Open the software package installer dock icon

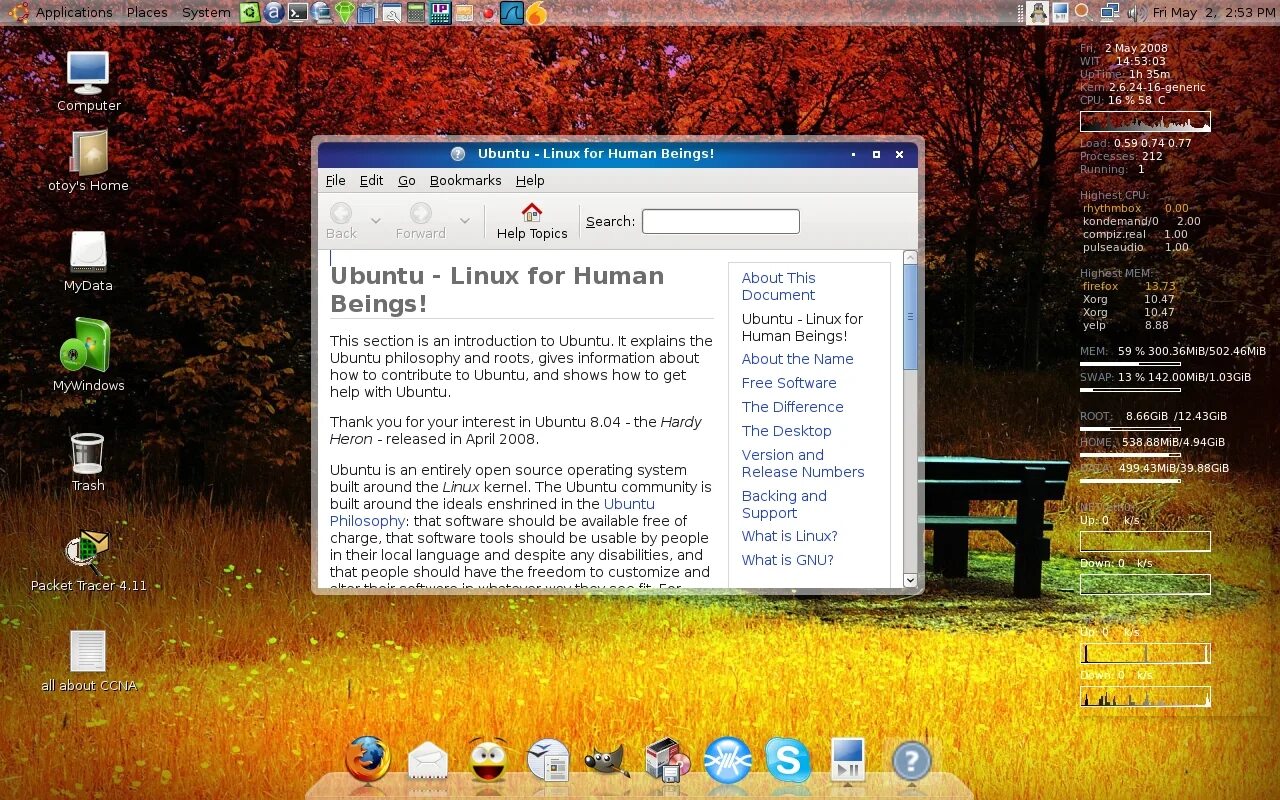(x=667, y=761)
